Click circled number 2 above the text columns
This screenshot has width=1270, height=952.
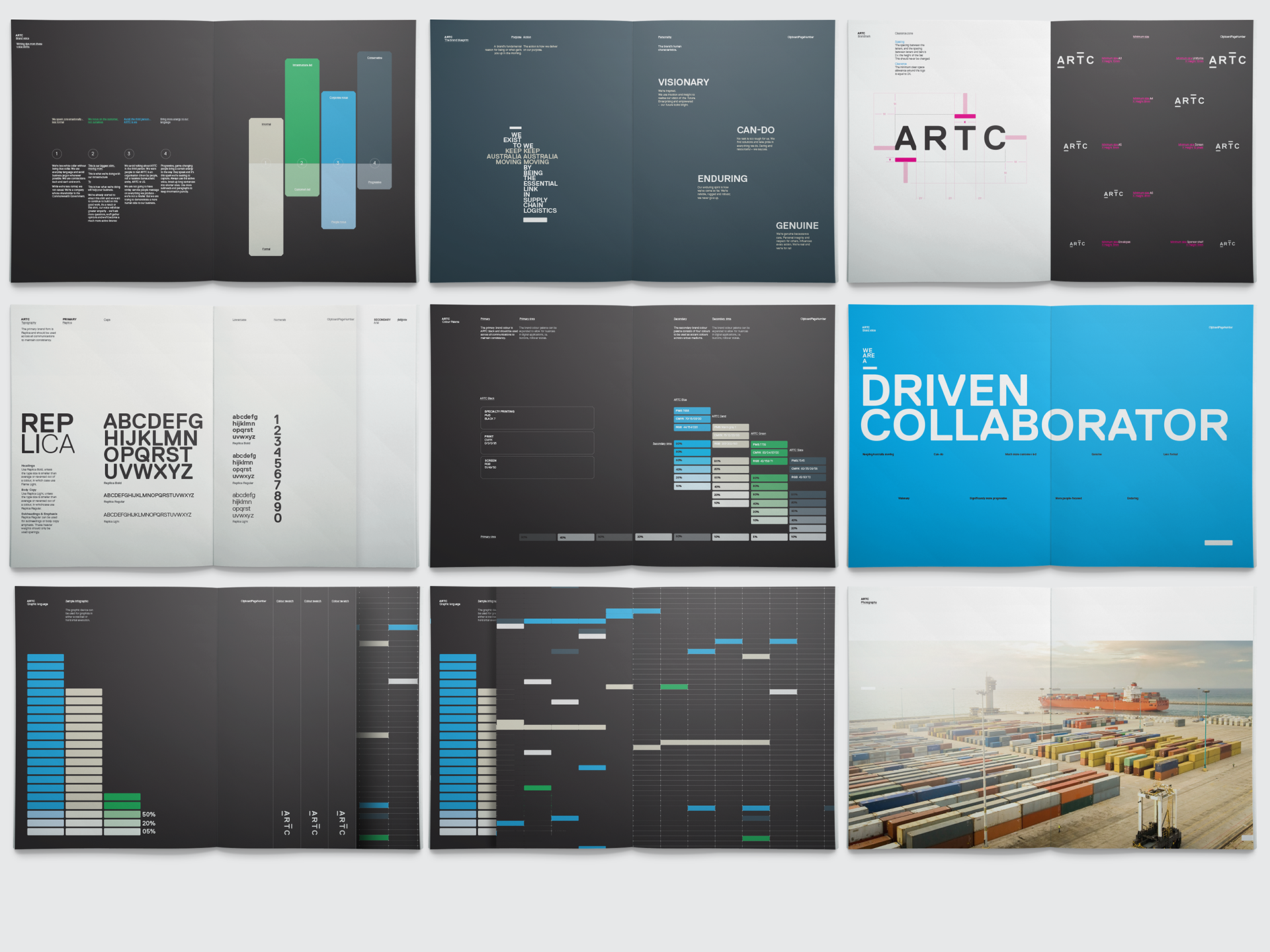93,153
